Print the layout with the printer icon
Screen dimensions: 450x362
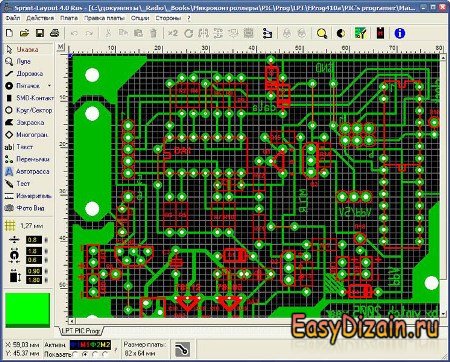[54, 33]
